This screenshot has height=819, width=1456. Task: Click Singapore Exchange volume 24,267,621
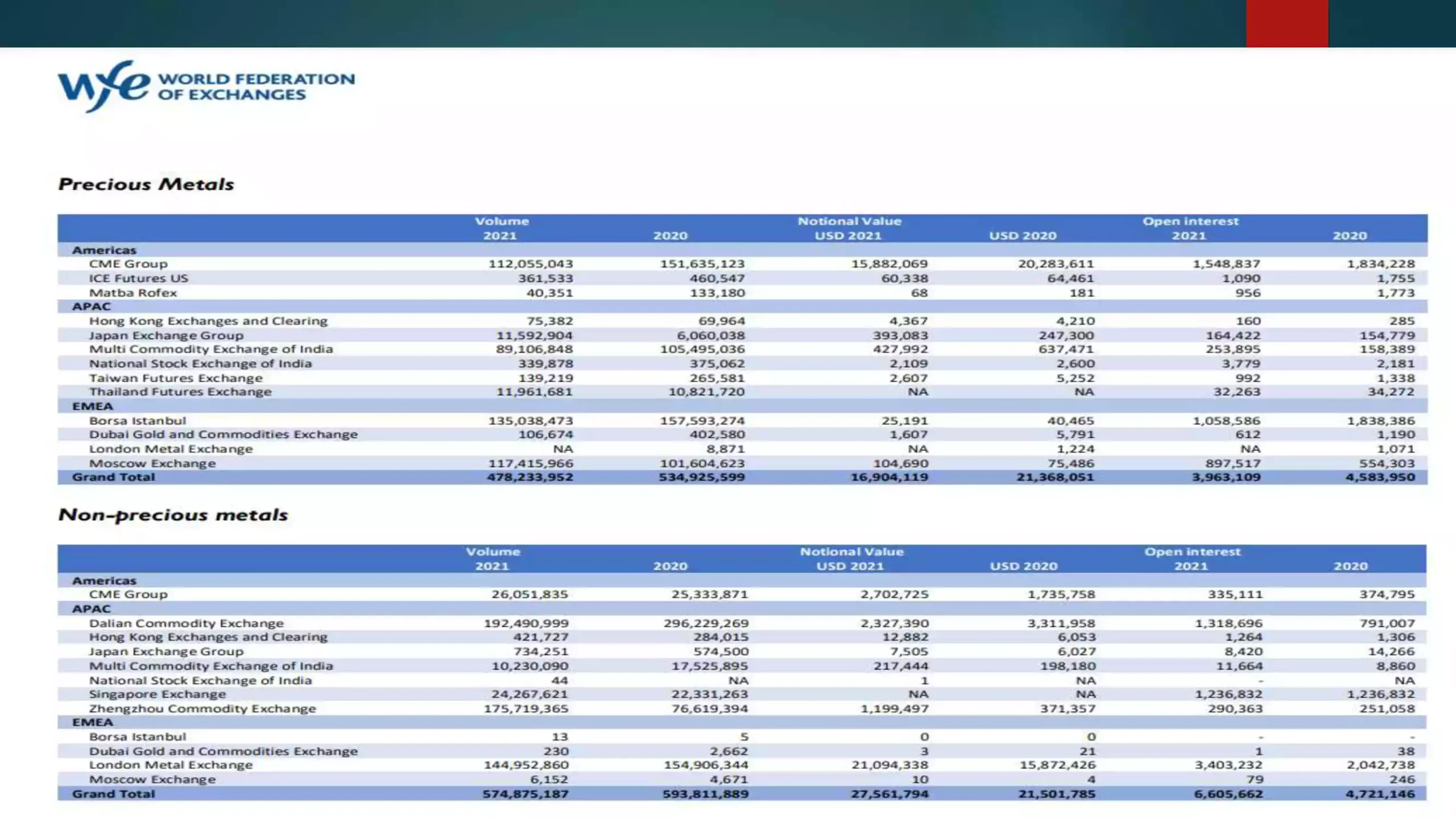click(x=530, y=694)
